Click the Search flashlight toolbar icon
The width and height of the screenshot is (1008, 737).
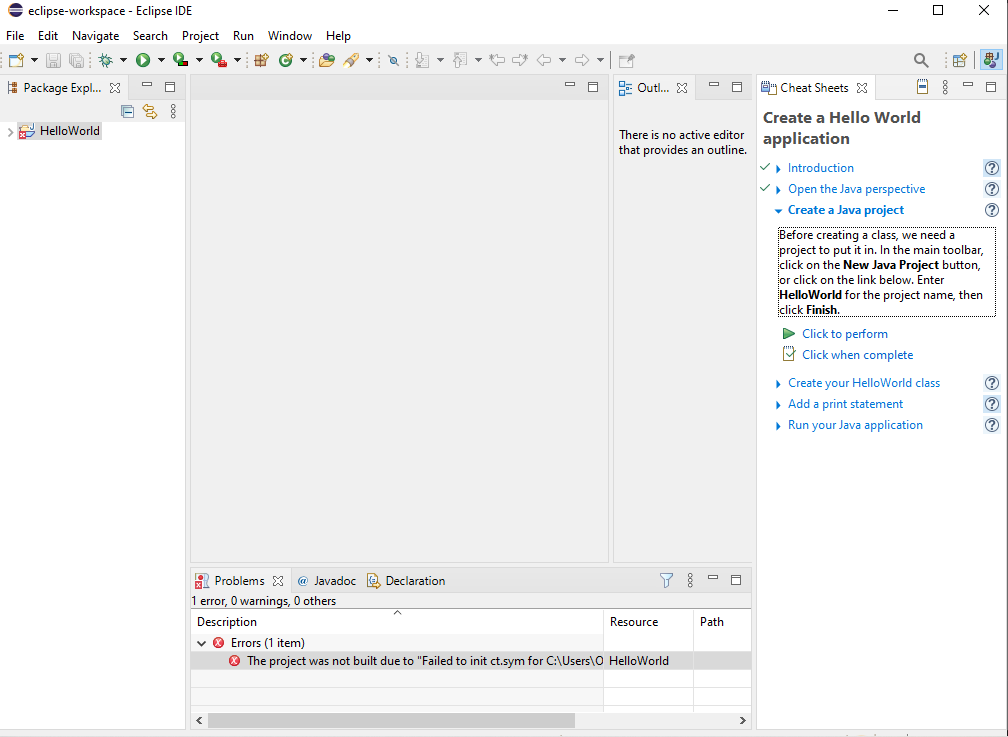[x=351, y=60]
